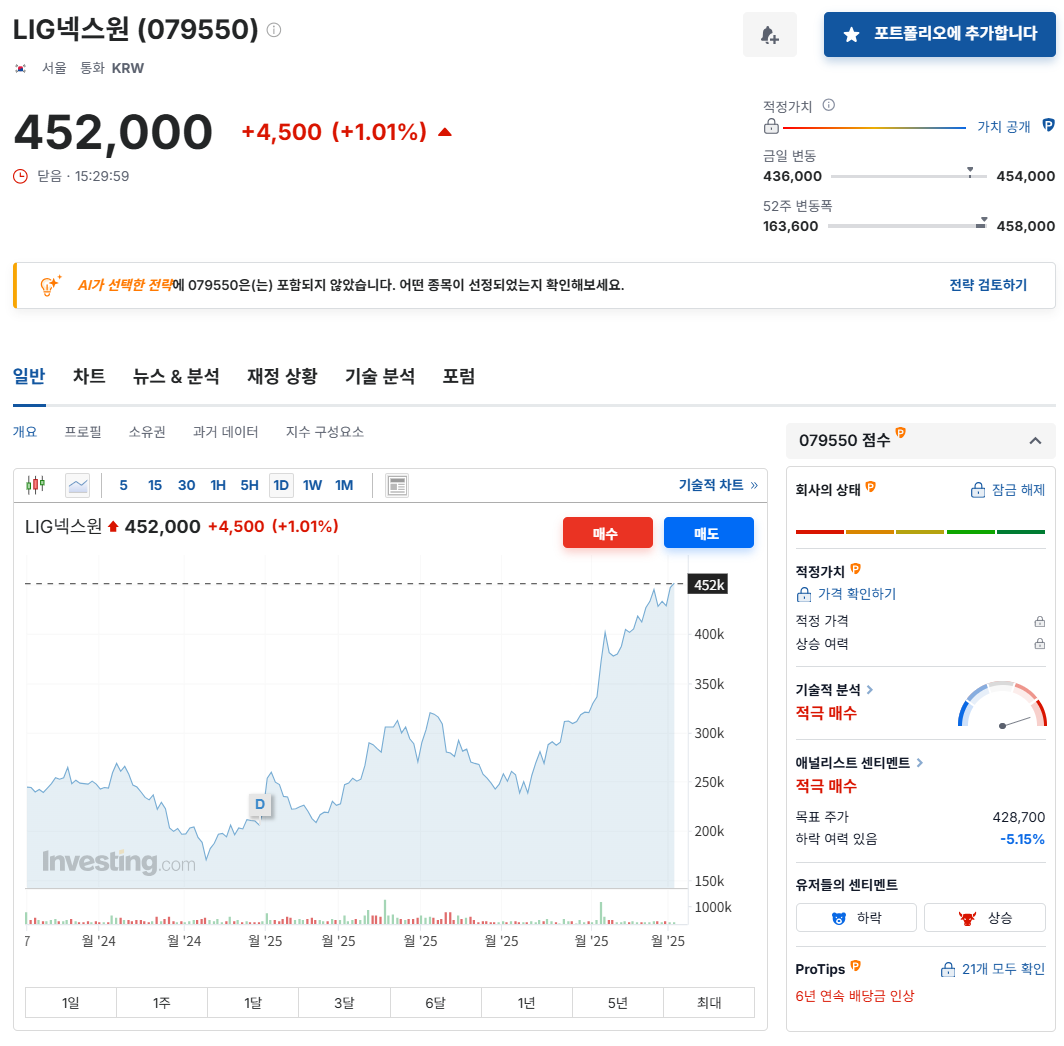Image resolution: width=1064 pixels, height=1046 pixels.
Task: Click the info icon next to the stock title
Action: [x=274, y=30]
